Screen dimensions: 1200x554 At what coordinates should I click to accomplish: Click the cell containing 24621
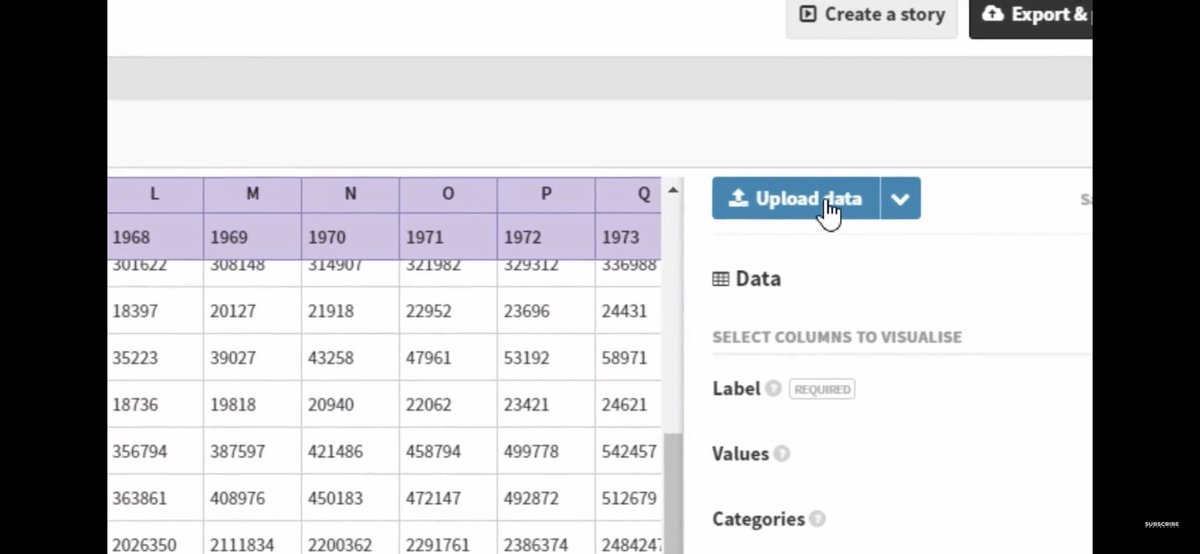(x=629, y=405)
